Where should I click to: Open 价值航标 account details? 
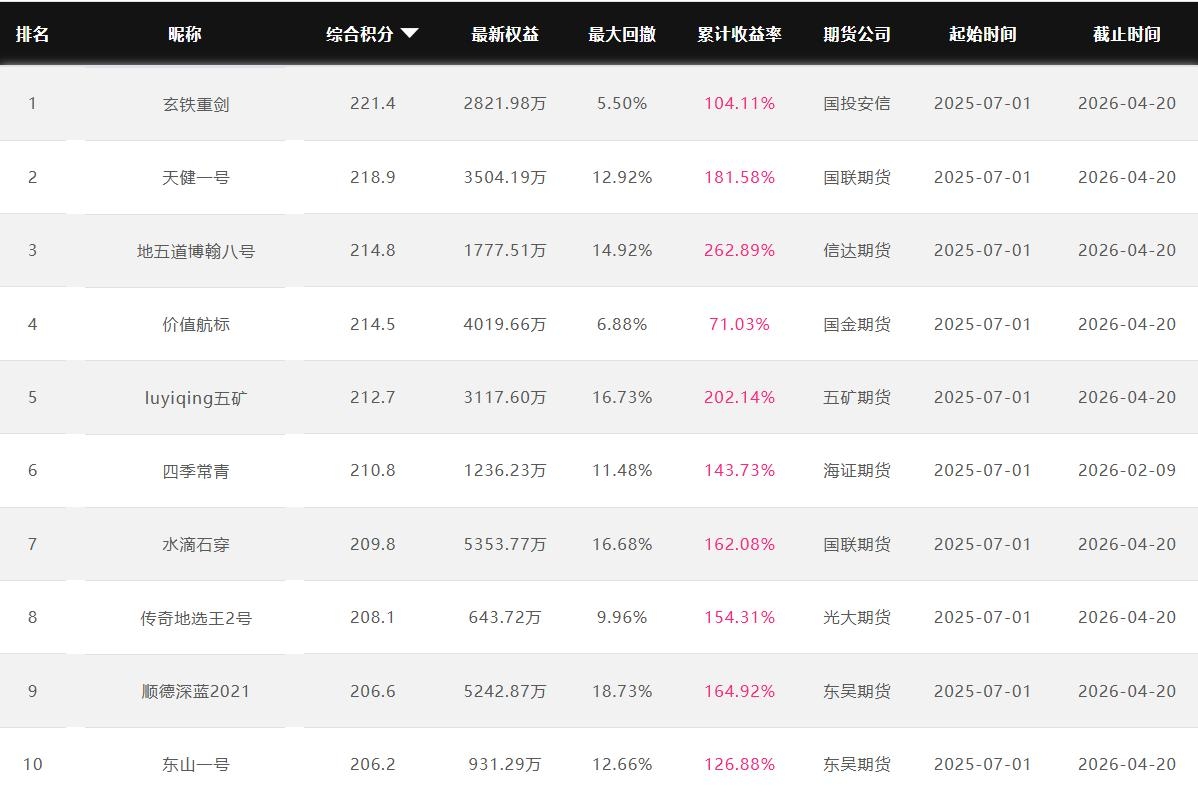tap(196, 325)
